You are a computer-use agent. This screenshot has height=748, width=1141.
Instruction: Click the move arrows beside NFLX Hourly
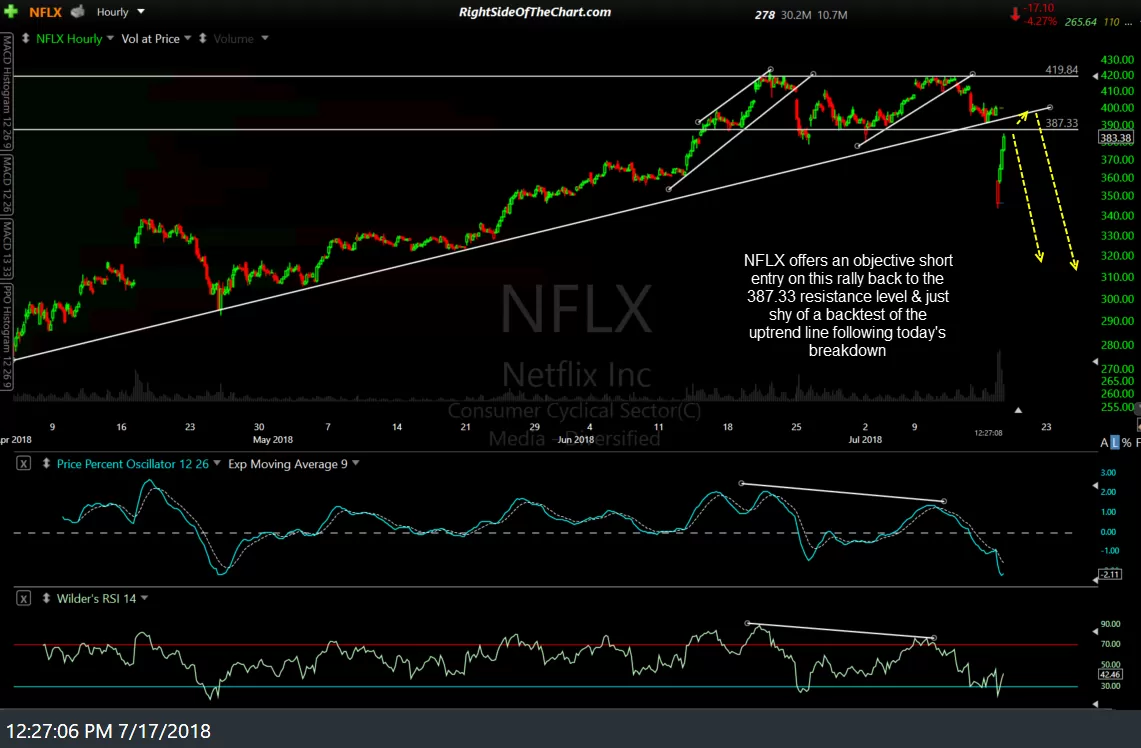click(25, 39)
